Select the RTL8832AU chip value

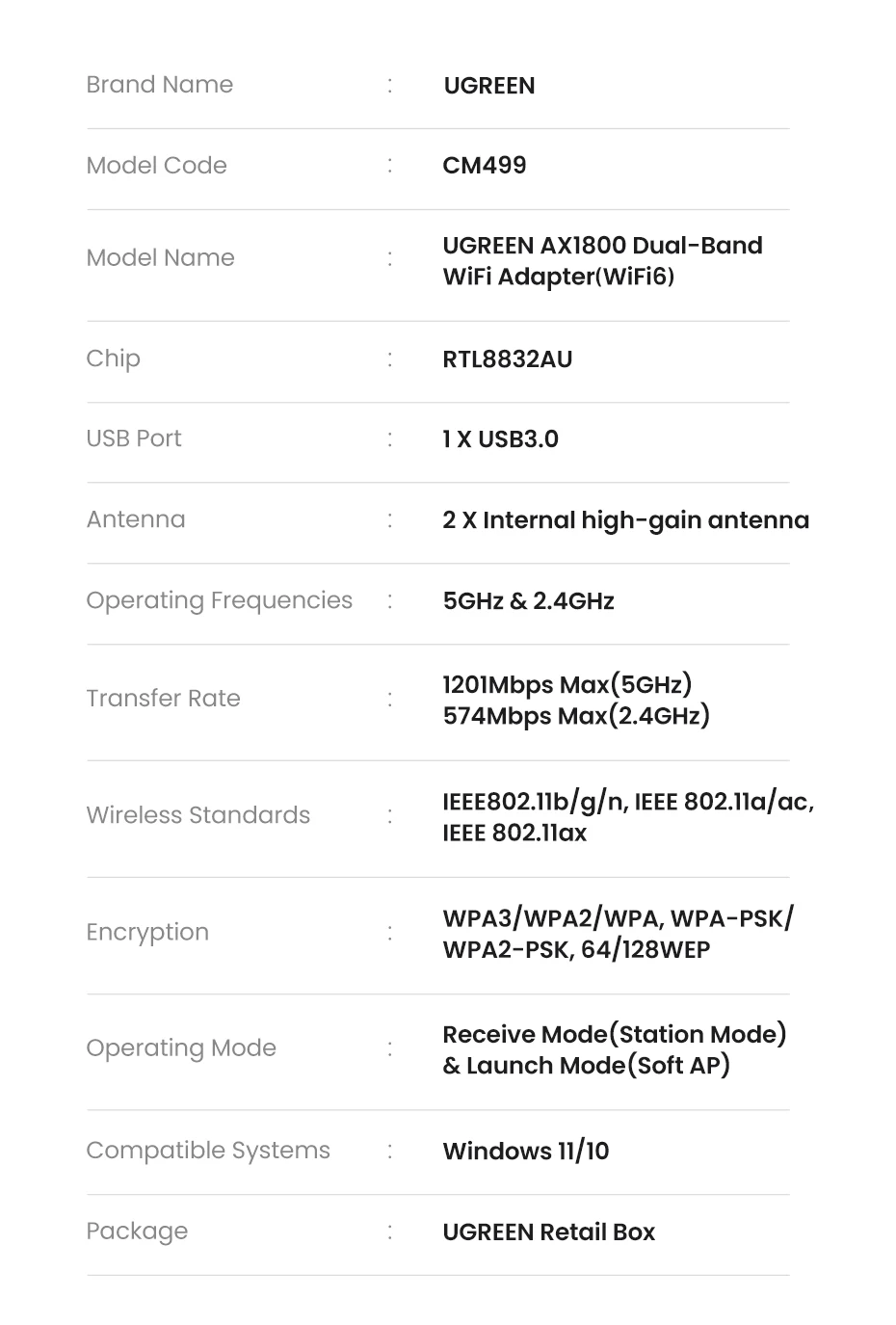tap(507, 359)
